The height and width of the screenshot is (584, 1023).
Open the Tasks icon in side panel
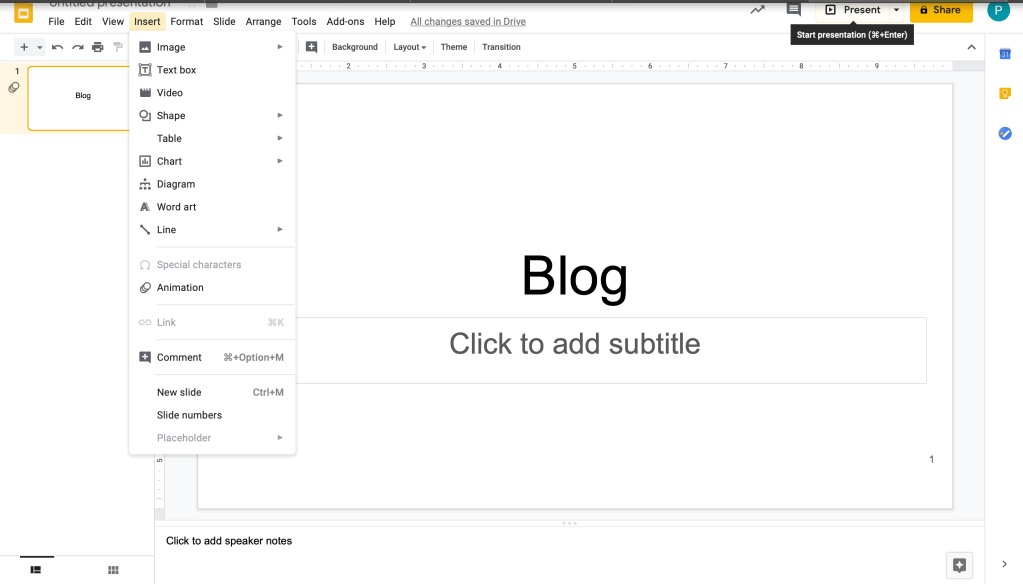[1005, 133]
